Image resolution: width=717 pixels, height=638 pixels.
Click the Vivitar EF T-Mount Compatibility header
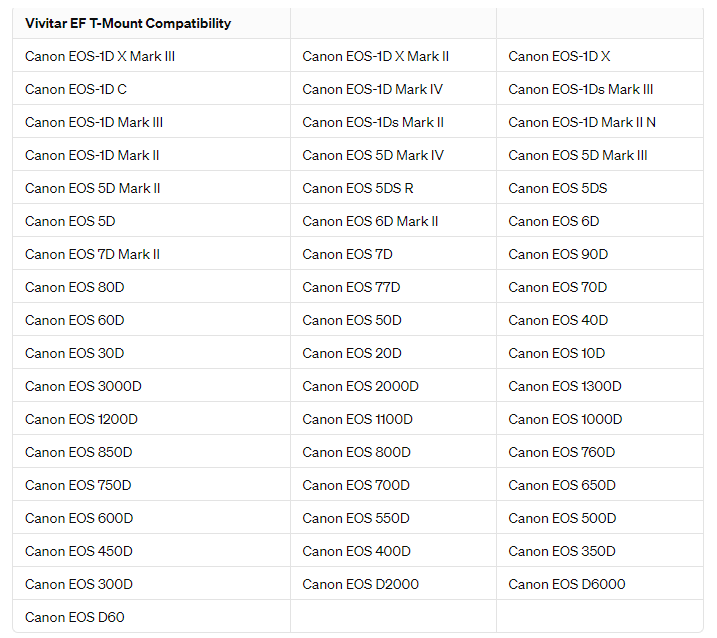tap(128, 23)
